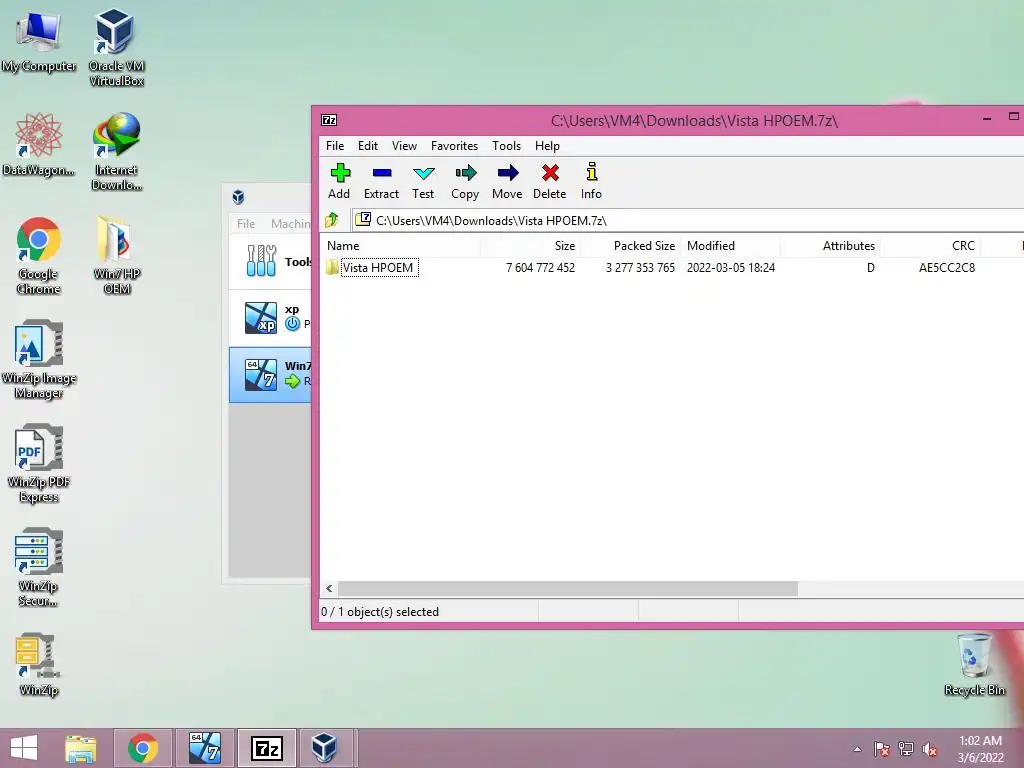Screen dimensions: 1024x768
Task: Open the VirtualBox Machine menu
Action: pos(291,223)
